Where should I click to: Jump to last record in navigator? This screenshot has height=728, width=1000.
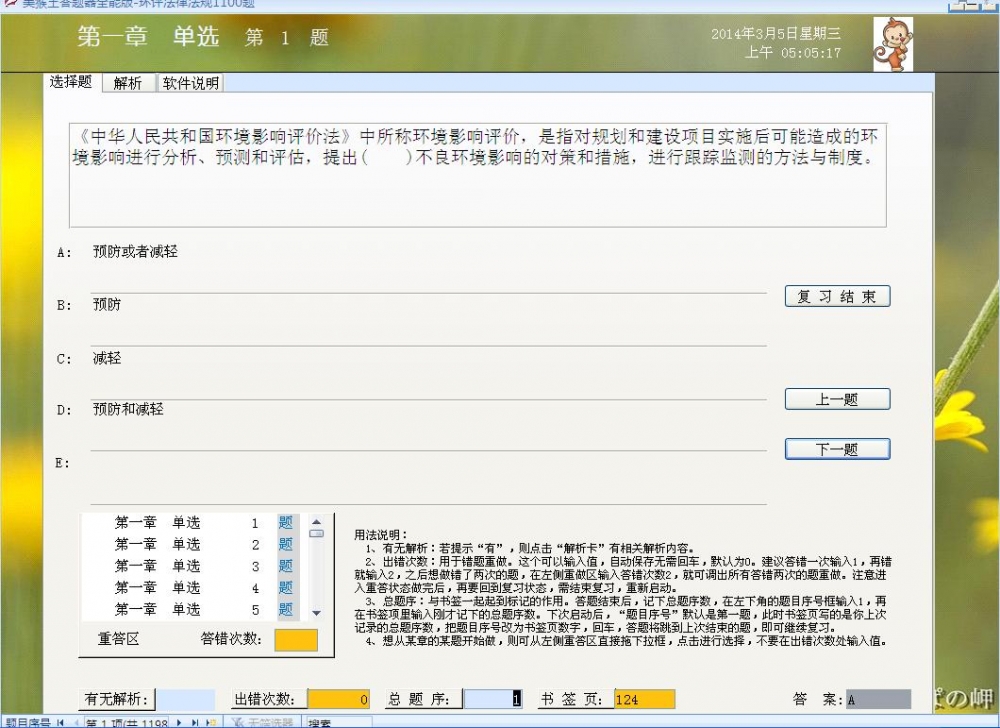pos(195,722)
